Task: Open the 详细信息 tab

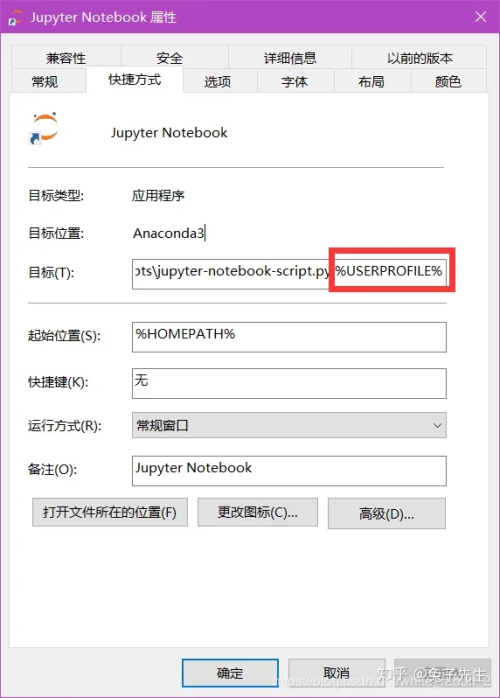Action: [x=290, y=58]
